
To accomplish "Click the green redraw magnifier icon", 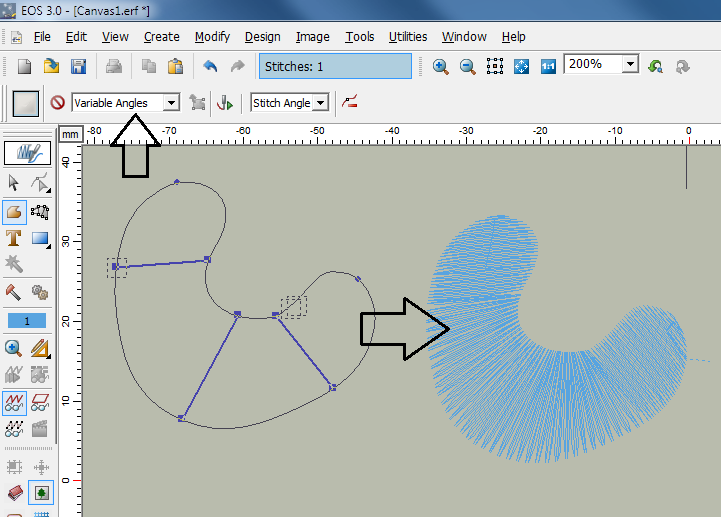I will (x=655, y=67).
